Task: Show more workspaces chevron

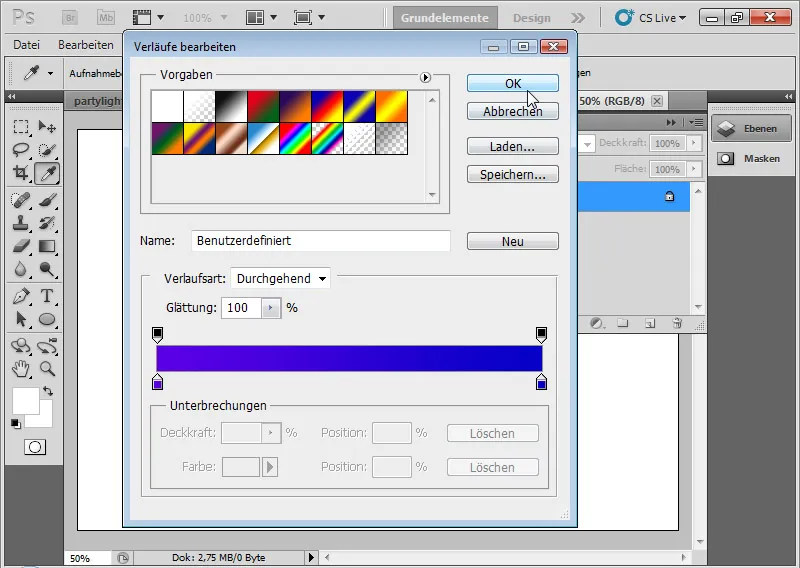Action: pyautogui.click(x=578, y=18)
